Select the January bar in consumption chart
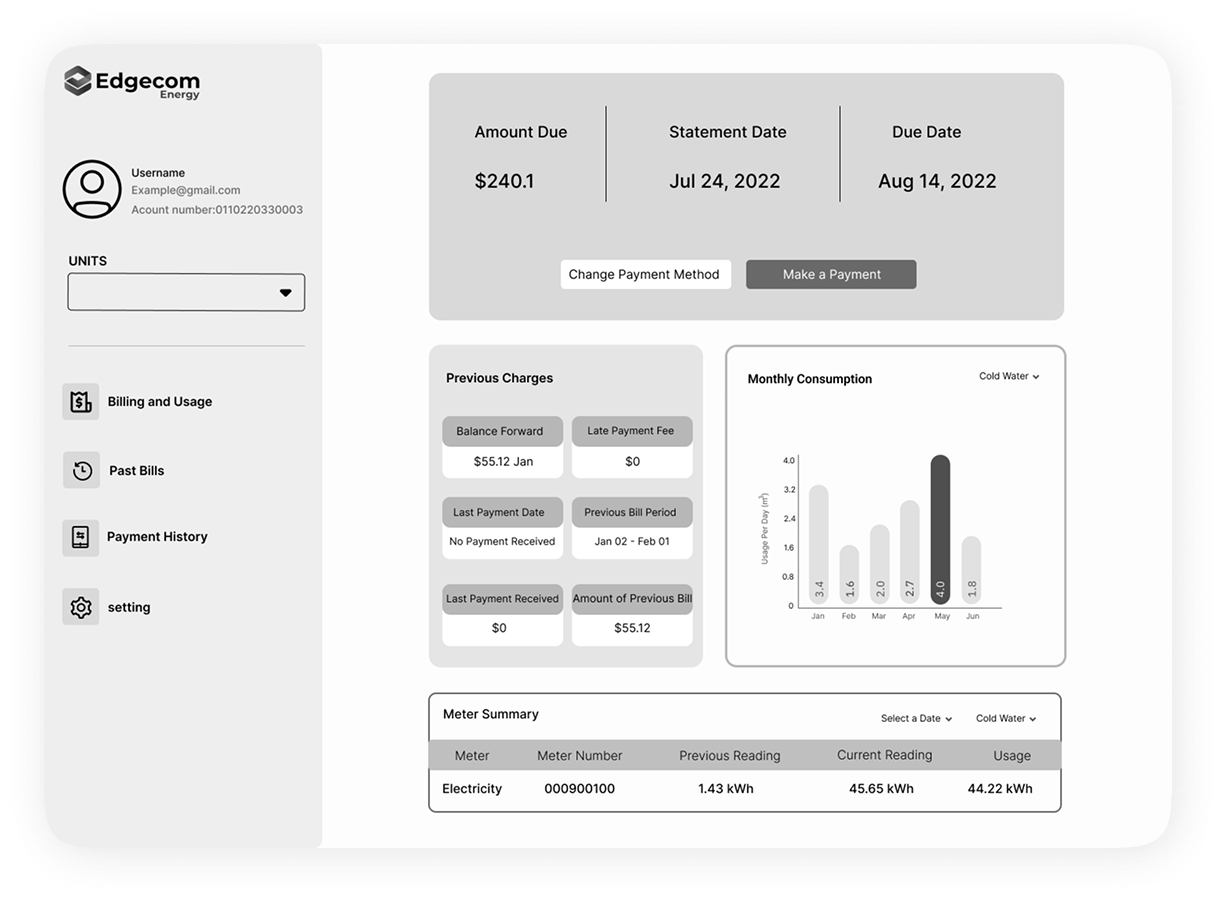The height and width of the screenshot is (900, 1224). click(x=819, y=545)
